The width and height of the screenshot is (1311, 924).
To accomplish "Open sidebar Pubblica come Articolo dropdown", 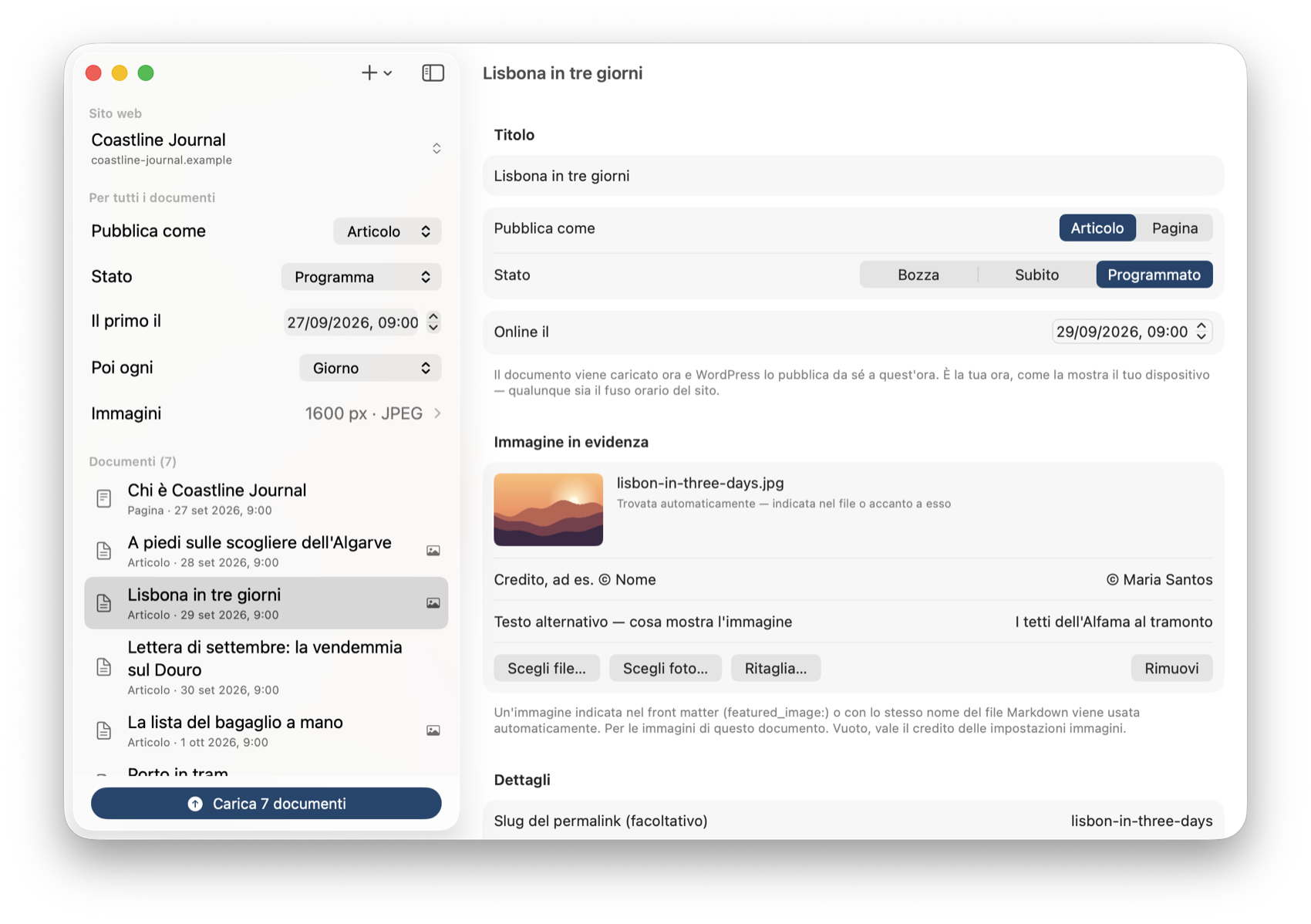I will (387, 231).
